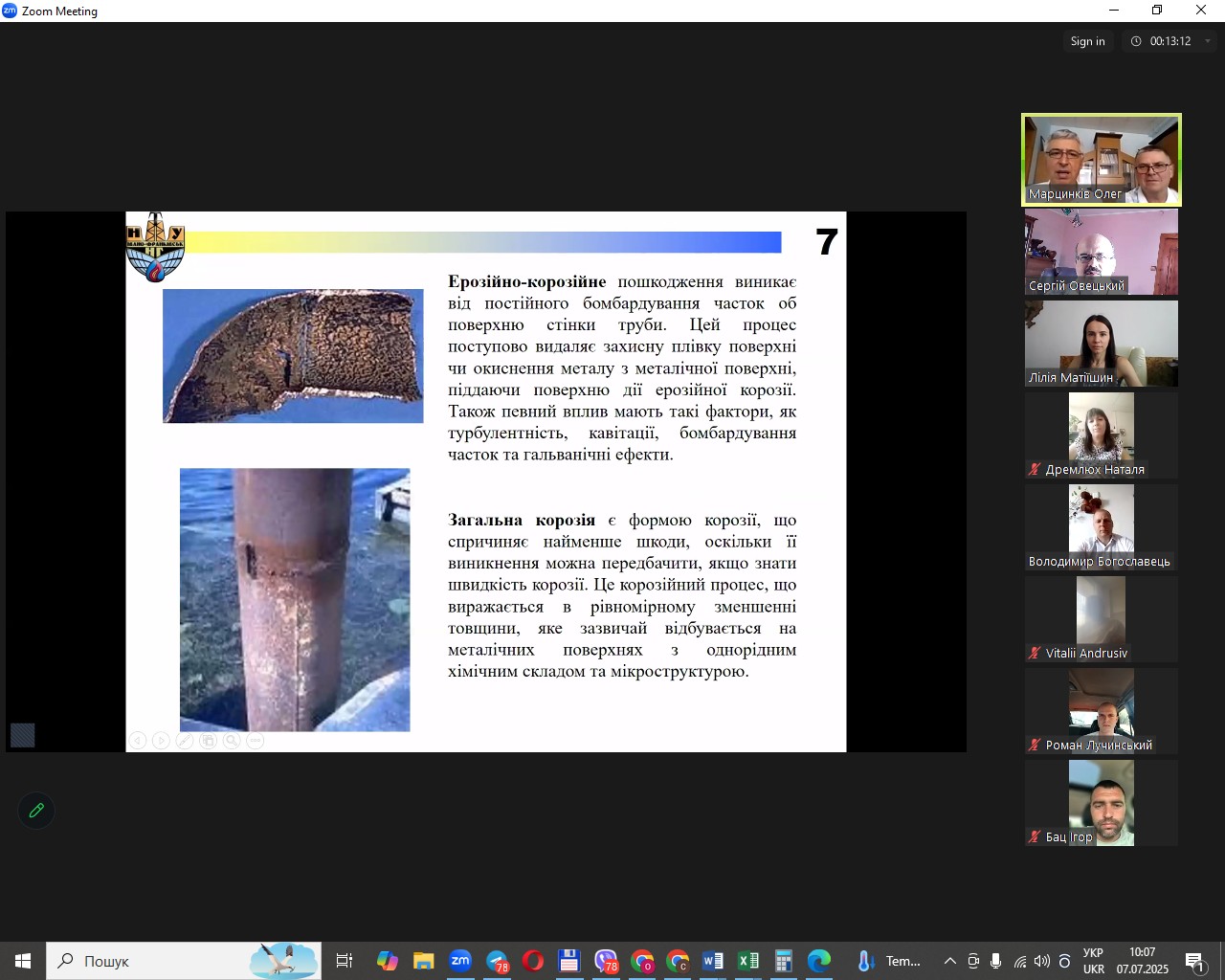Select Дремлюх Наталя video thumbnail
Viewport: 1225px width, 980px height.
point(1102,435)
